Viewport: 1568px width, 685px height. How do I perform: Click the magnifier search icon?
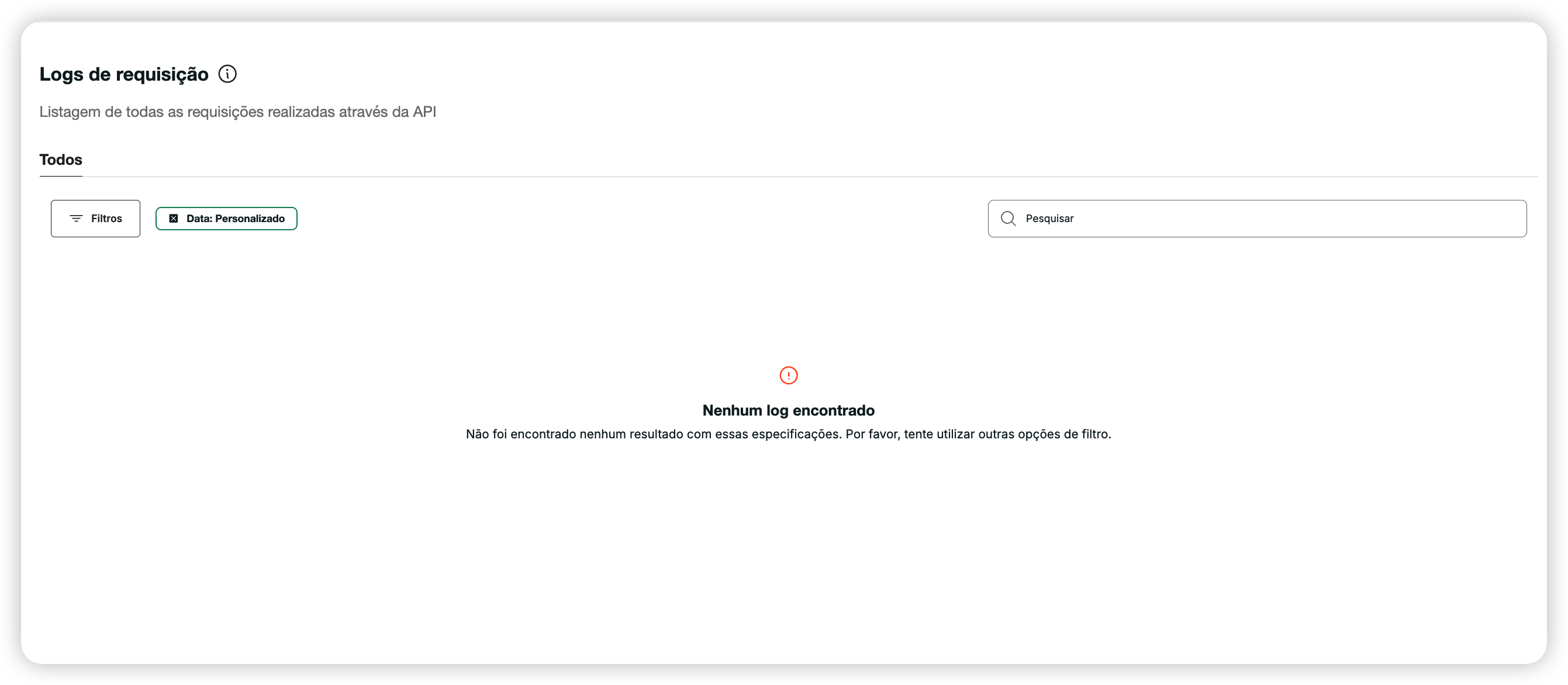[1008, 219]
